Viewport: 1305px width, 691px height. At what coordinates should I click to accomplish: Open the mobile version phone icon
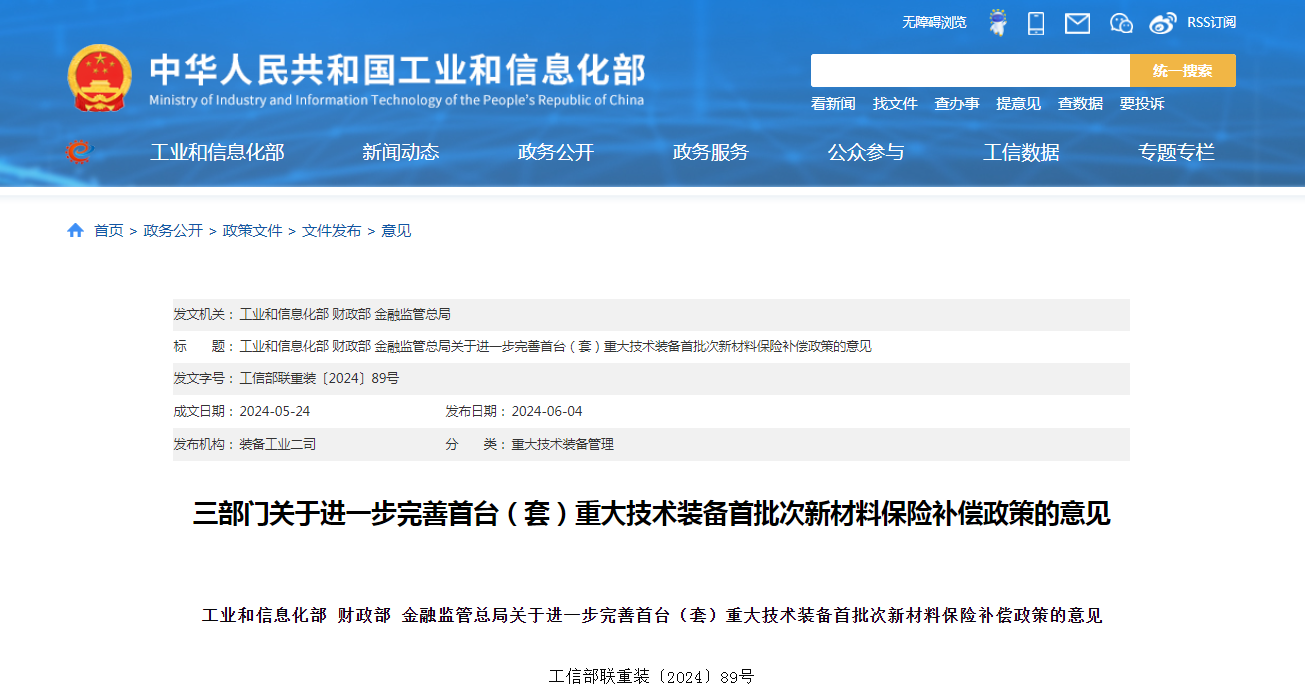pos(1036,23)
